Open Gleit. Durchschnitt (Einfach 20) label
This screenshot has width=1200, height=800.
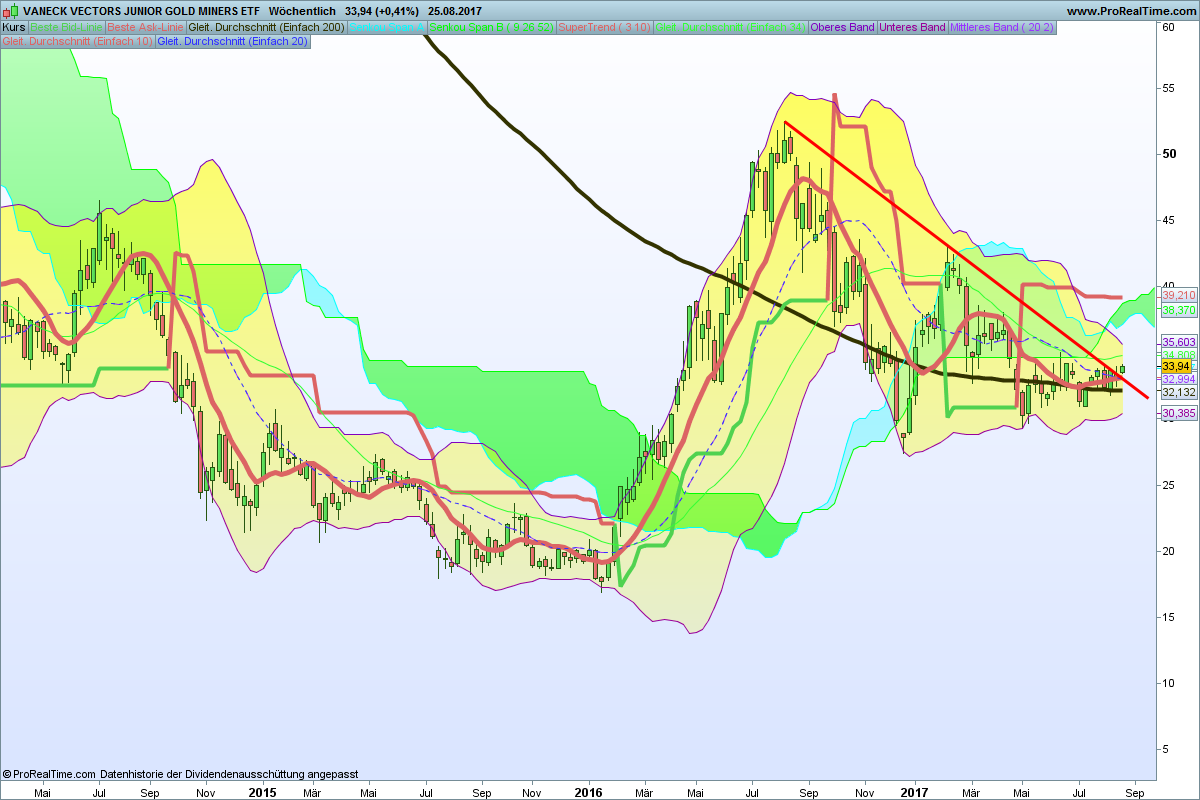pyautogui.click(x=233, y=41)
